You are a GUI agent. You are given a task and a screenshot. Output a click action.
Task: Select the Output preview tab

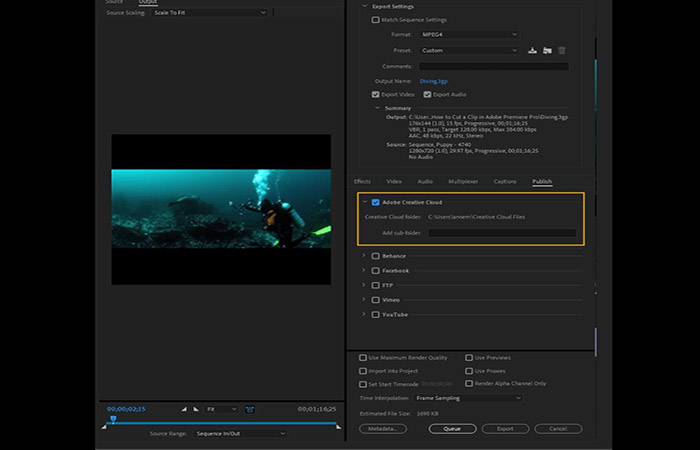click(148, 2)
